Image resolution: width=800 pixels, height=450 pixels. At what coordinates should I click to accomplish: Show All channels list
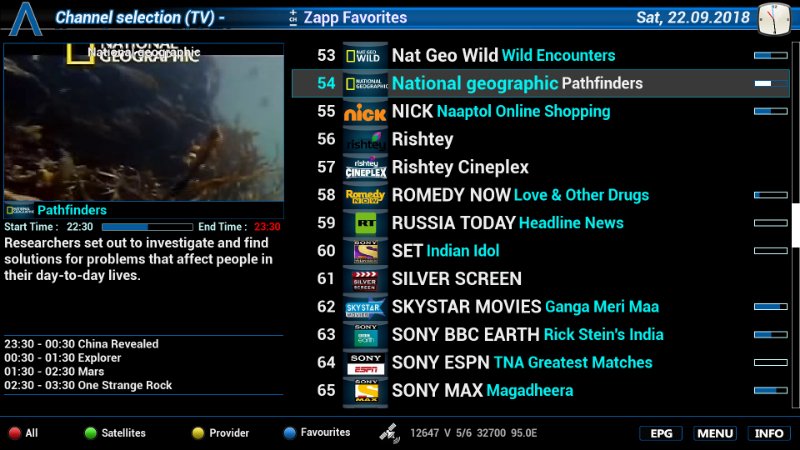coord(32,433)
